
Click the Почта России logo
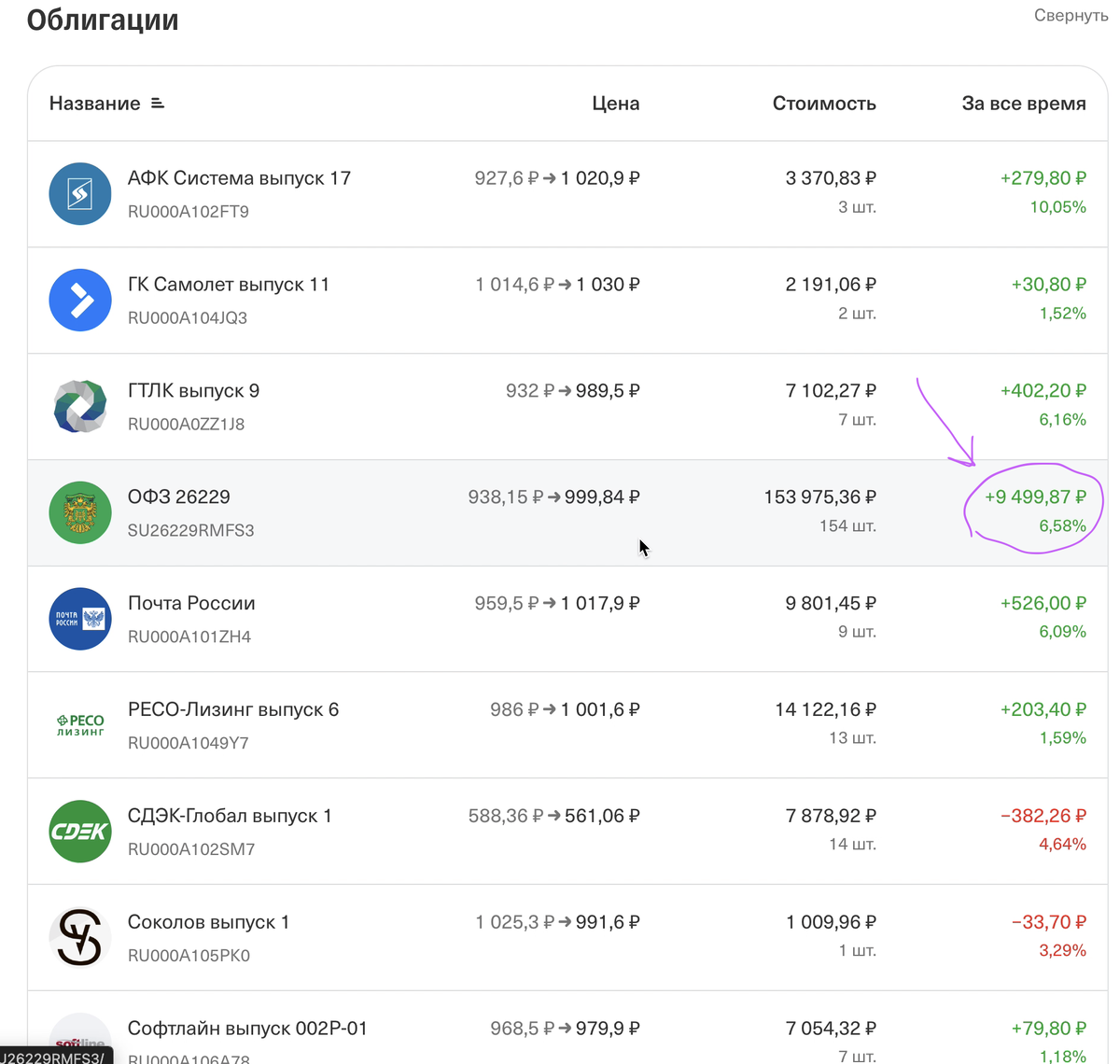[x=80, y=619]
